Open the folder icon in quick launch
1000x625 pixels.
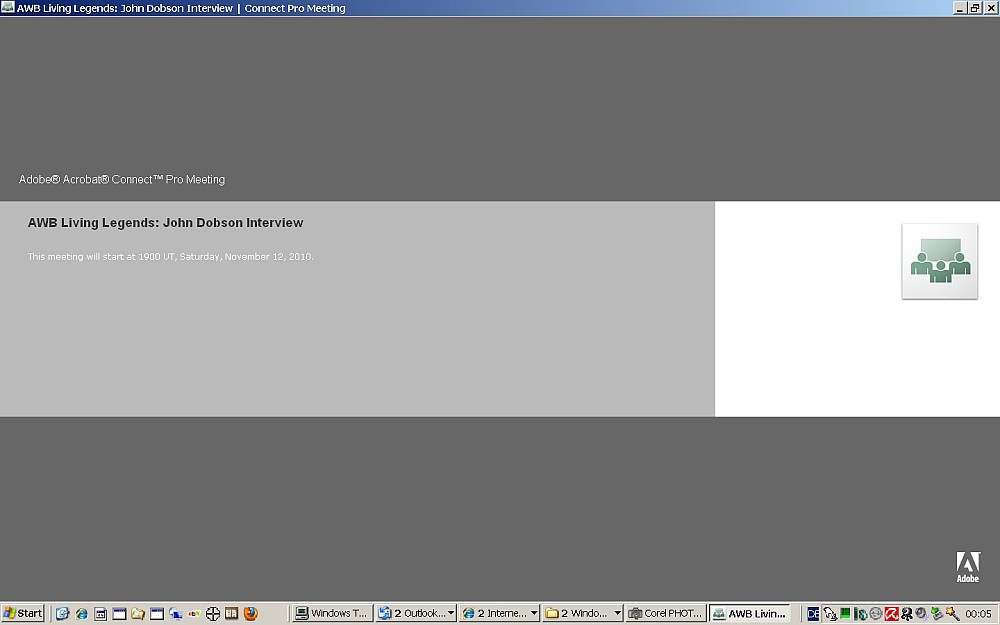[138, 614]
